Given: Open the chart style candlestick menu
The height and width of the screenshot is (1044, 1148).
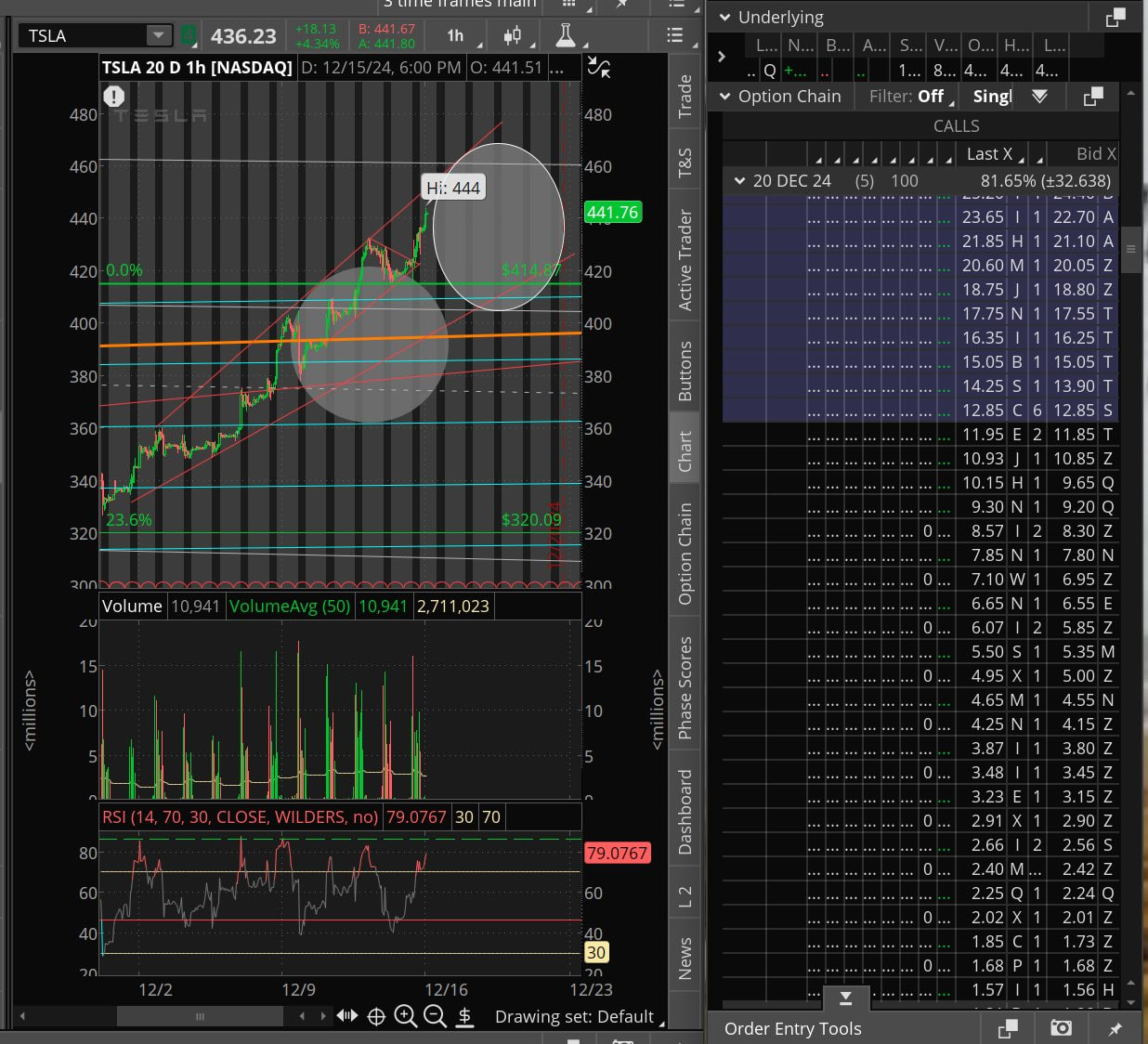Looking at the screenshot, I should (512, 36).
